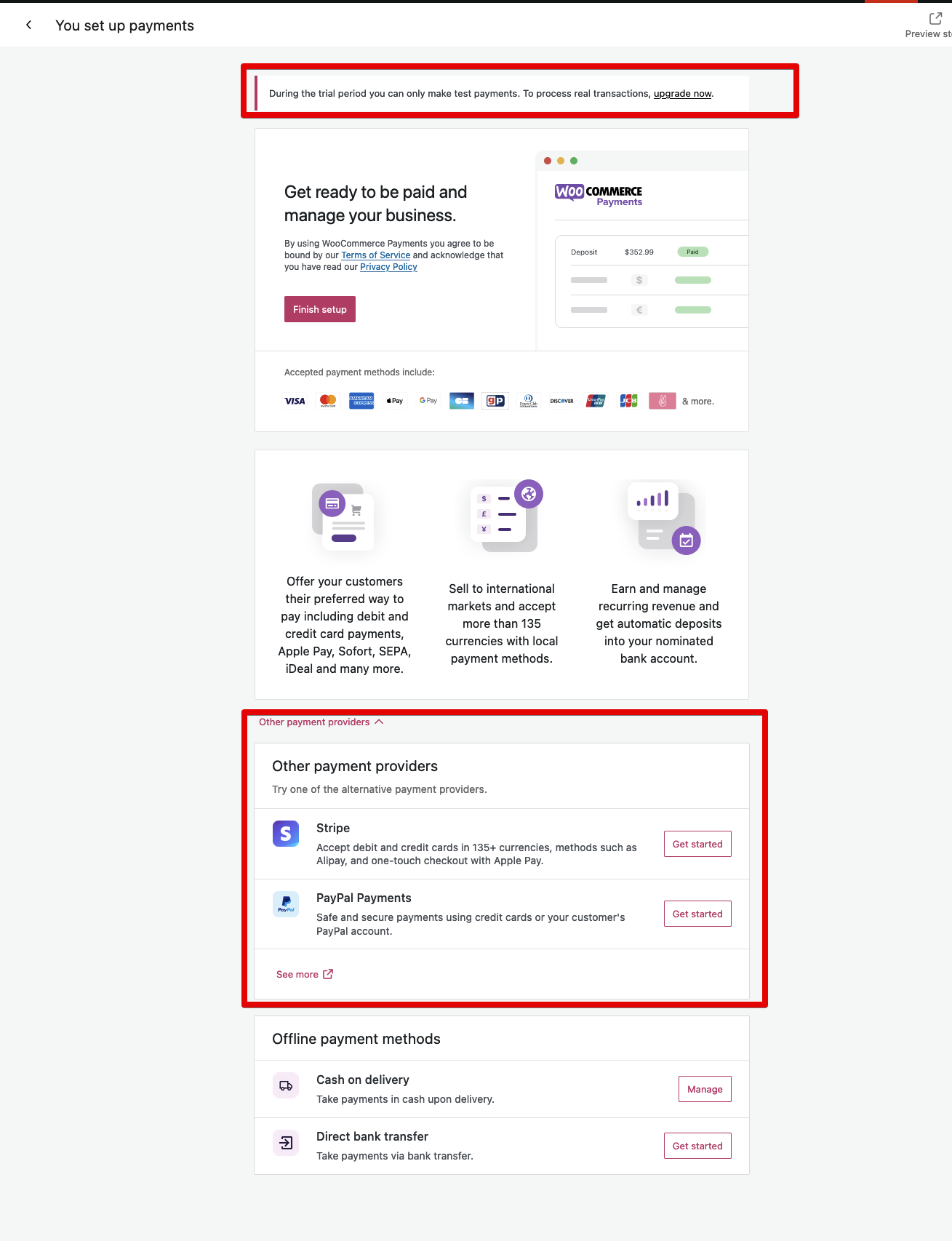This screenshot has height=1241, width=952.
Task: Click the back arrow on You set up payments
Action: point(28,24)
